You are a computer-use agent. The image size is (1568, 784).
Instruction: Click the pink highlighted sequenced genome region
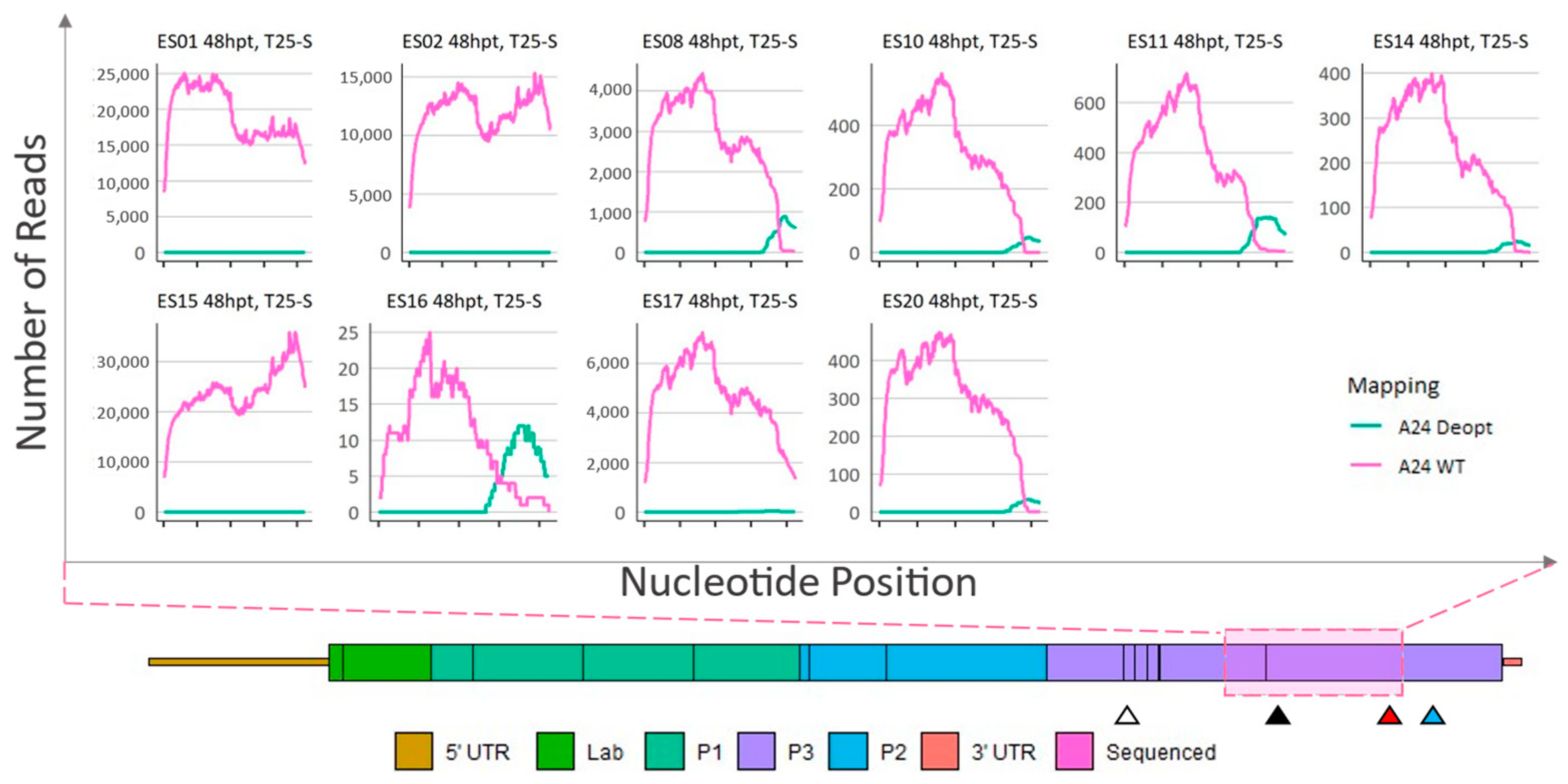[1314, 662]
